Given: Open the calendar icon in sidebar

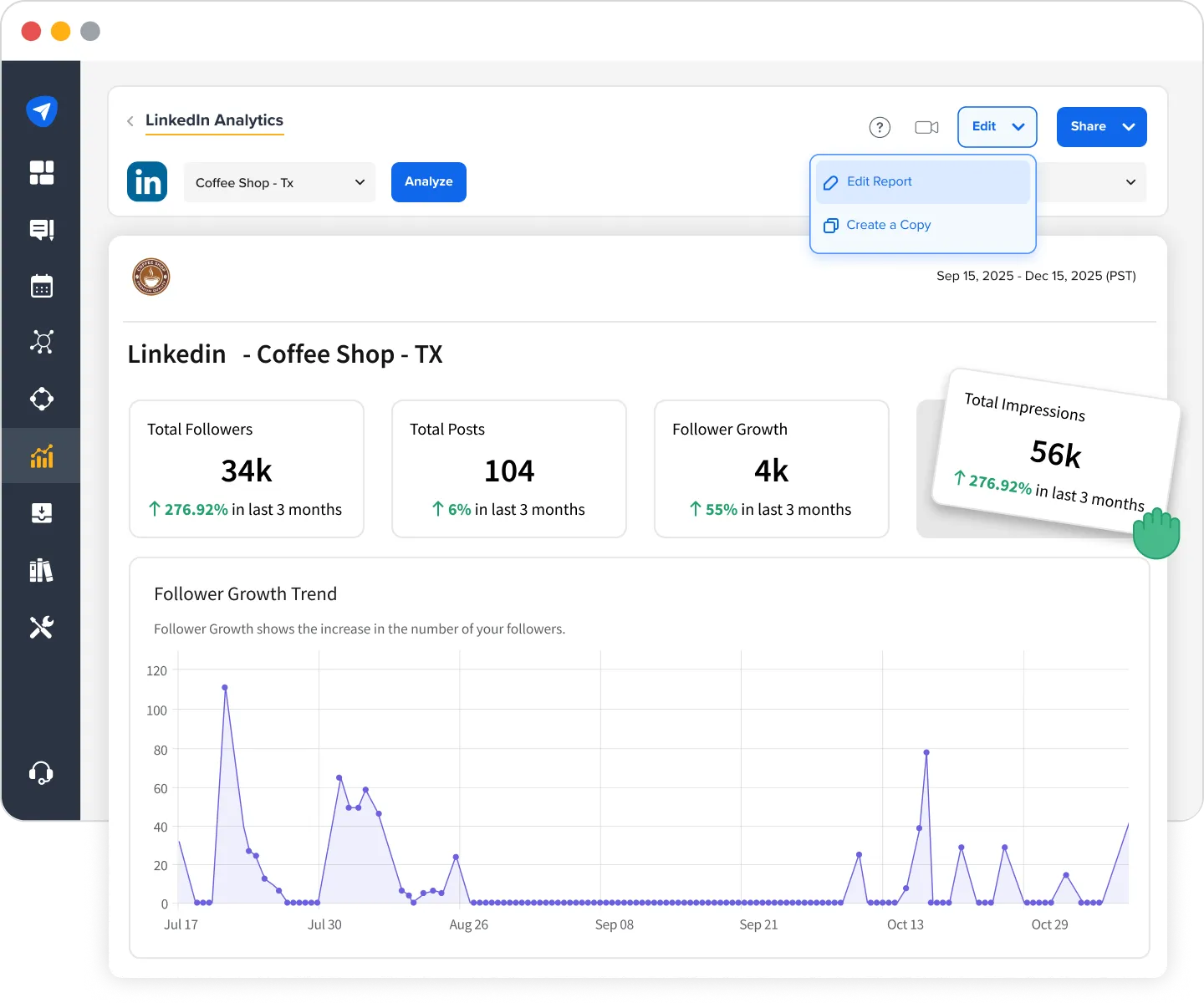Looking at the screenshot, I should click(x=41, y=286).
